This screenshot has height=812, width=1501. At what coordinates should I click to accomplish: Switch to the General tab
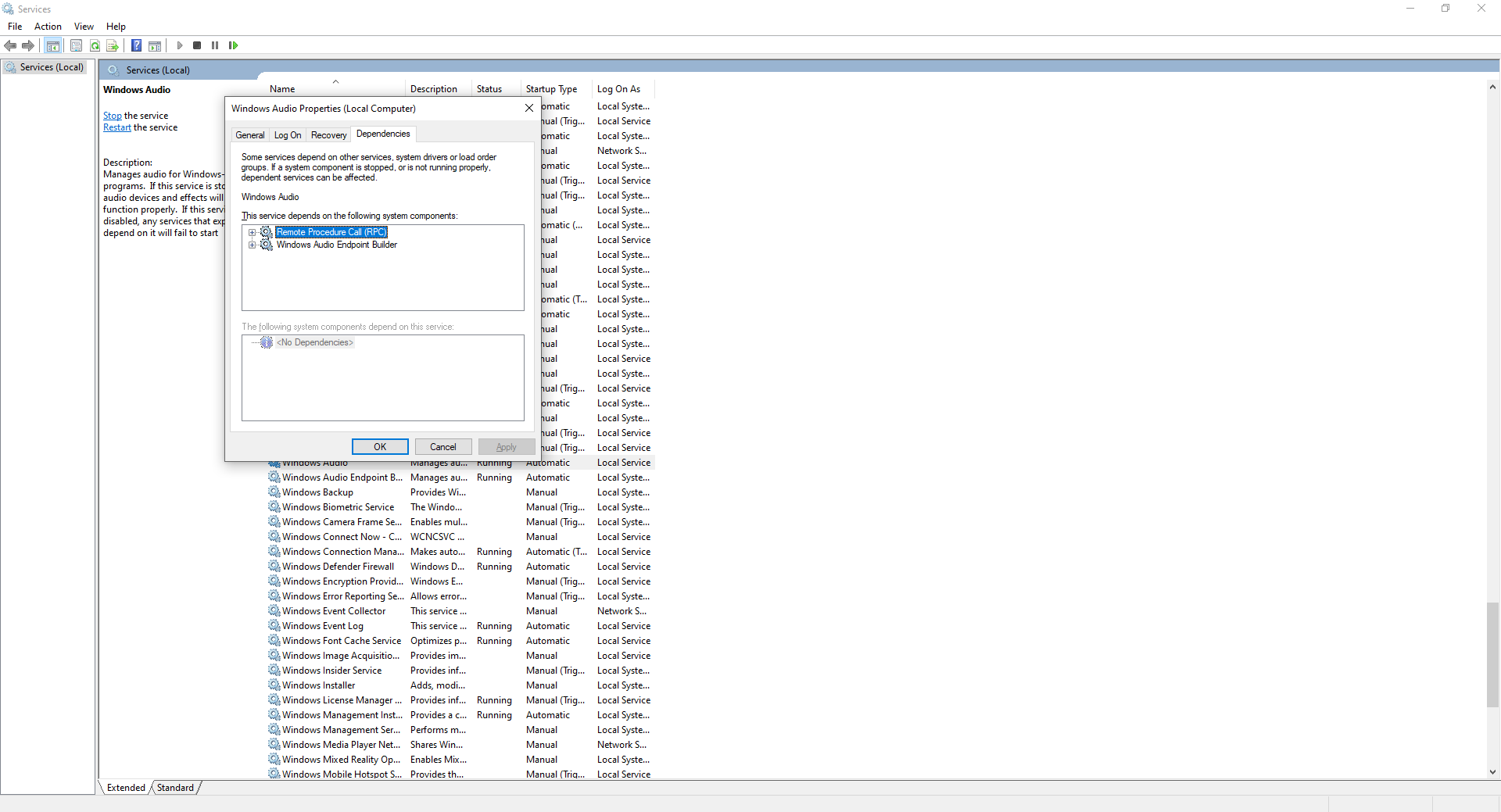pos(250,135)
